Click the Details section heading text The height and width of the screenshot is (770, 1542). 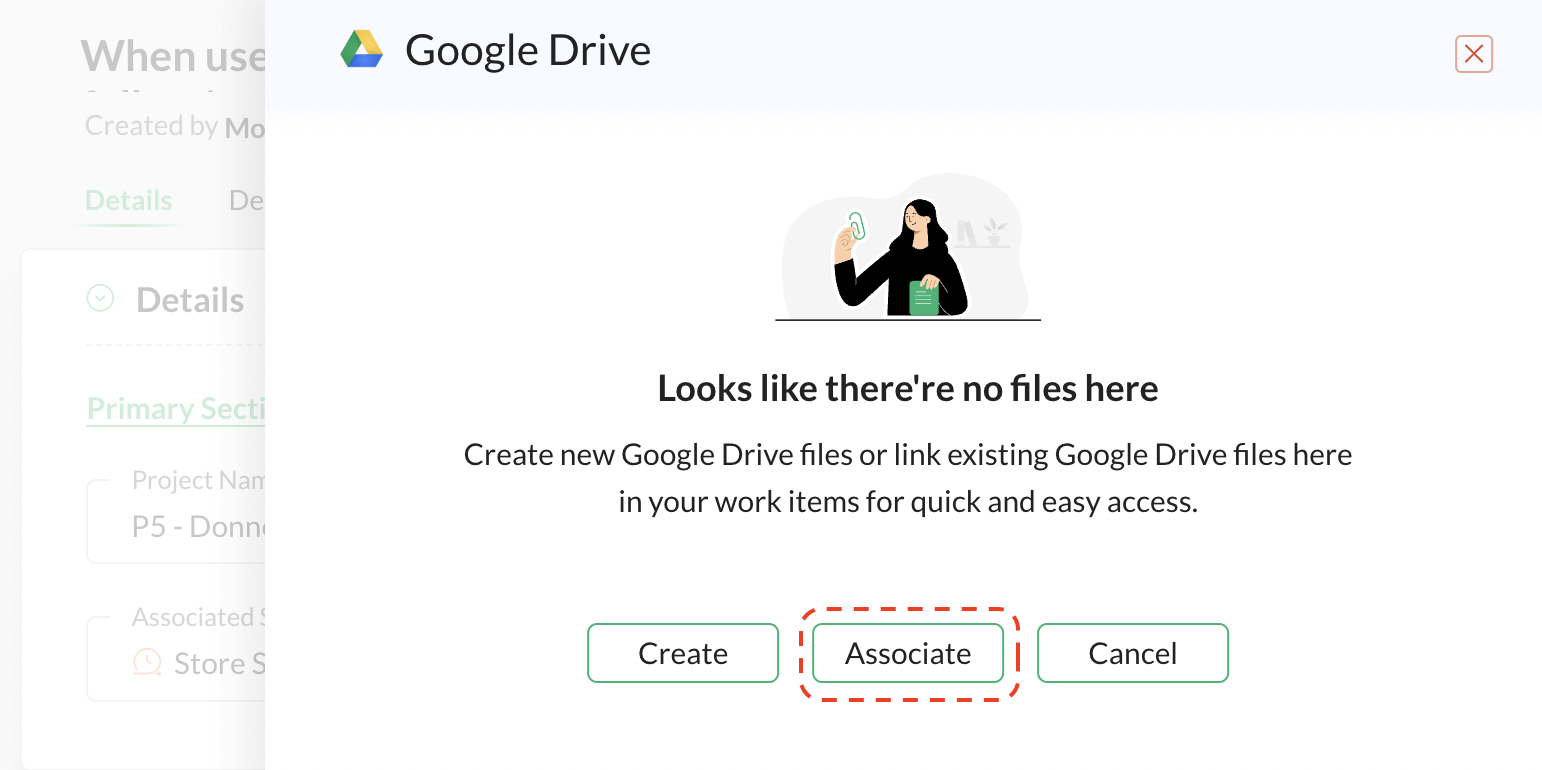click(x=190, y=300)
